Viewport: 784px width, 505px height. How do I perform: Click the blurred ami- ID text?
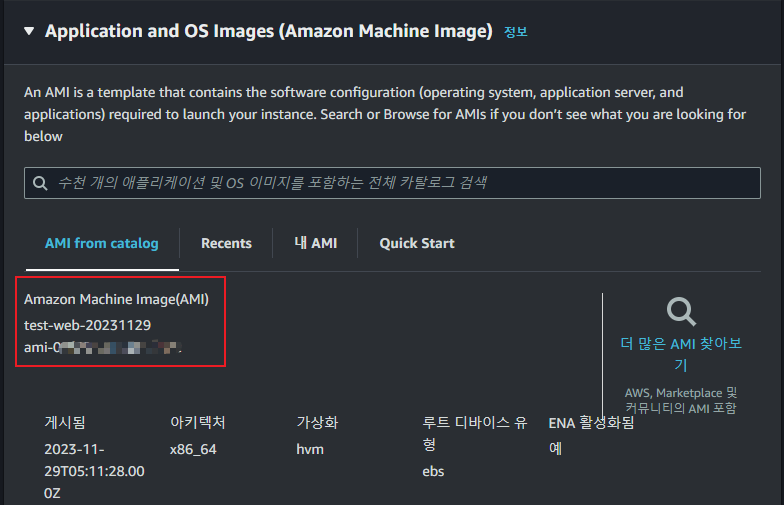pos(102,347)
